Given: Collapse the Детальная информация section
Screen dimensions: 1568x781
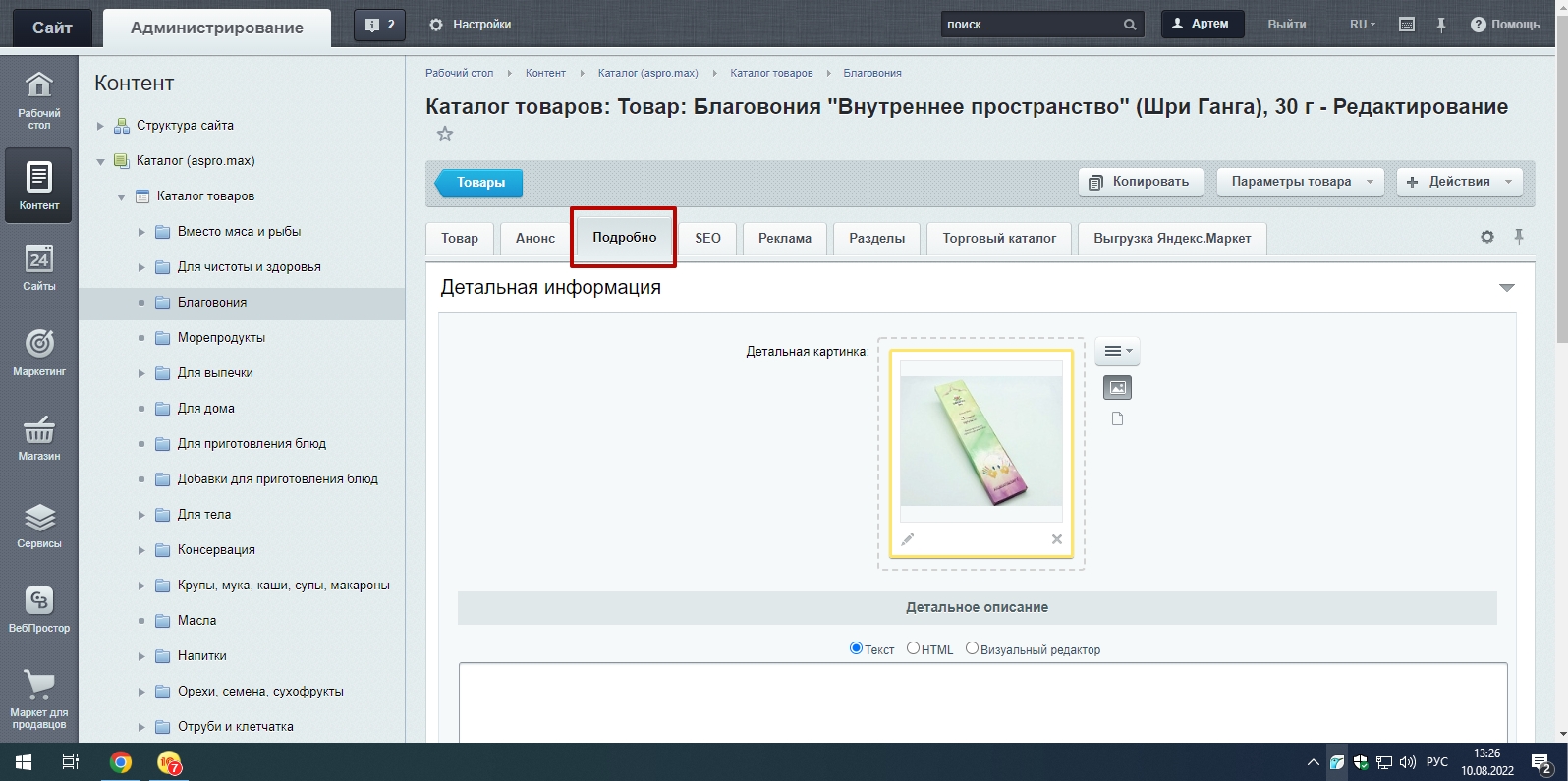Looking at the screenshot, I should coord(1506,288).
